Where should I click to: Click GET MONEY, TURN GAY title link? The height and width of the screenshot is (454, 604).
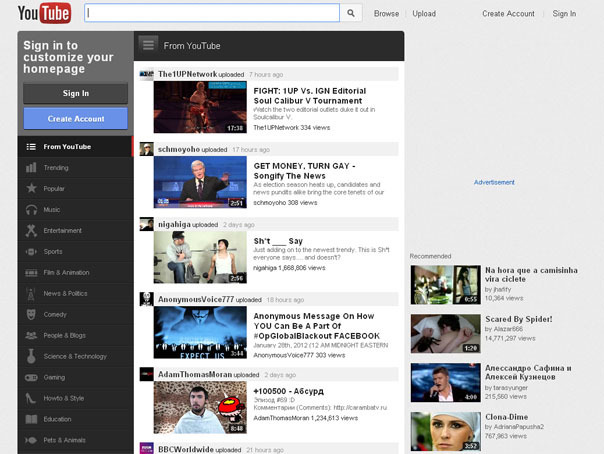(x=304, y=171)
